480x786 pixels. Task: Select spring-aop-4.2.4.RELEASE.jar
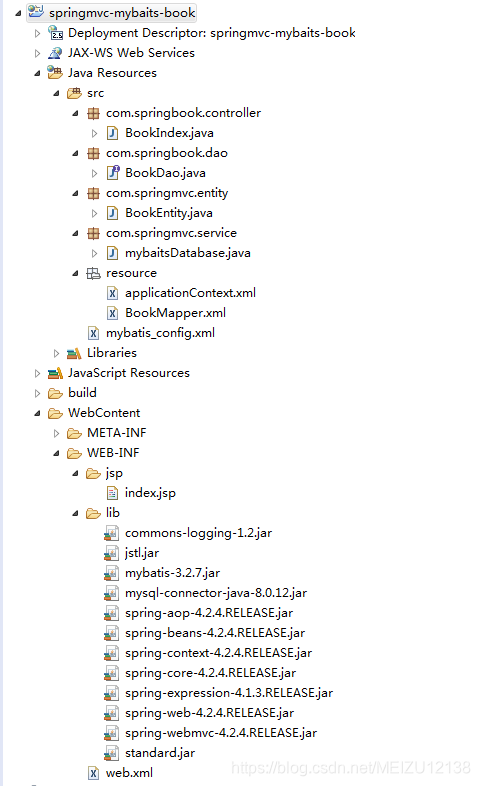209,613
